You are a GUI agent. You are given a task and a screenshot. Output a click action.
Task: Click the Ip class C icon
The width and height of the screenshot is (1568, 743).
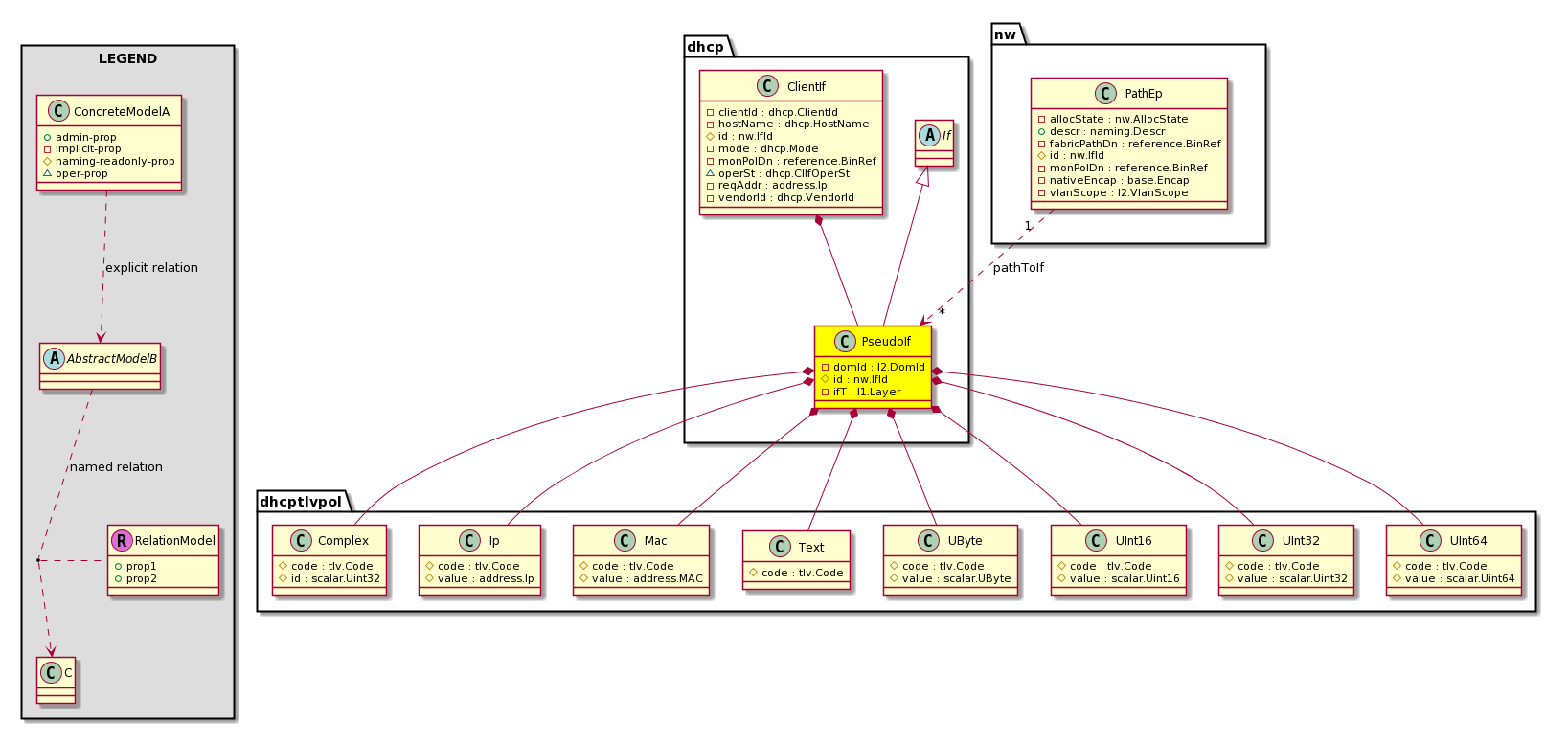469,540
